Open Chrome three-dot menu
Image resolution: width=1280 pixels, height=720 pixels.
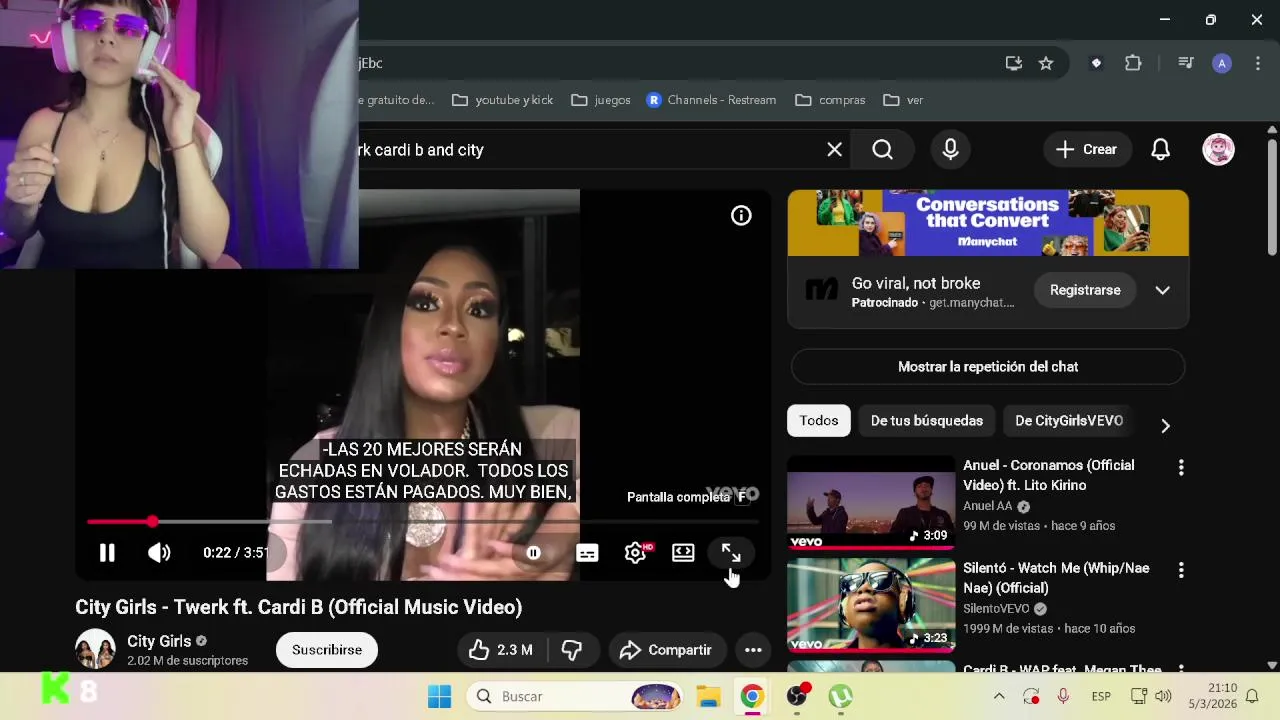[x=1258, y=63]
